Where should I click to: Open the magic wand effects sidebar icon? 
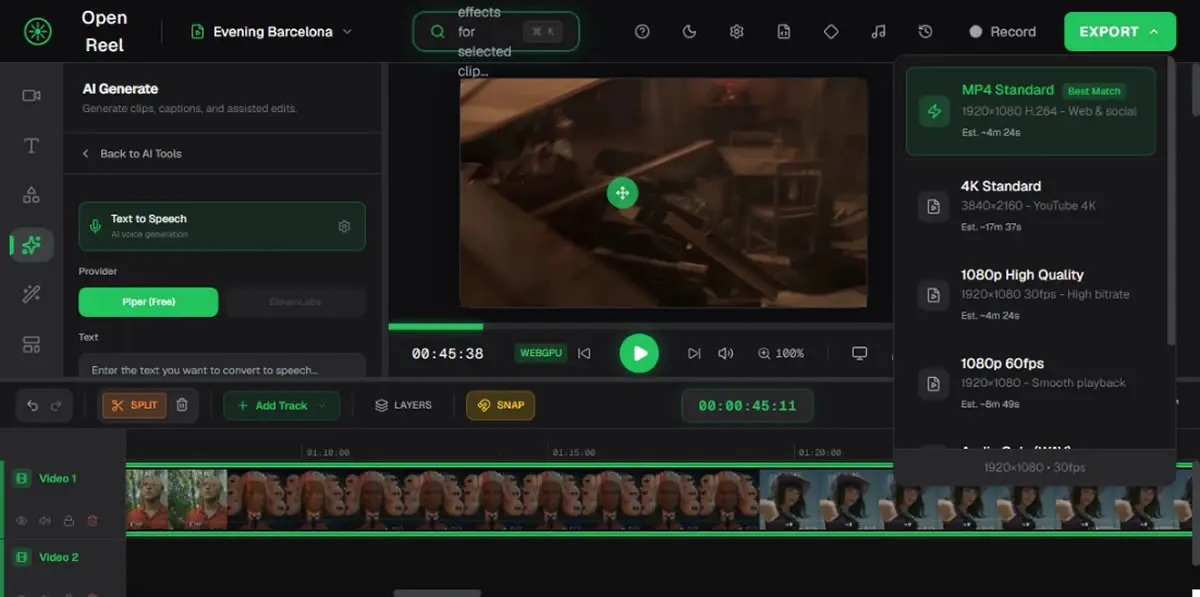click(31, 294)
